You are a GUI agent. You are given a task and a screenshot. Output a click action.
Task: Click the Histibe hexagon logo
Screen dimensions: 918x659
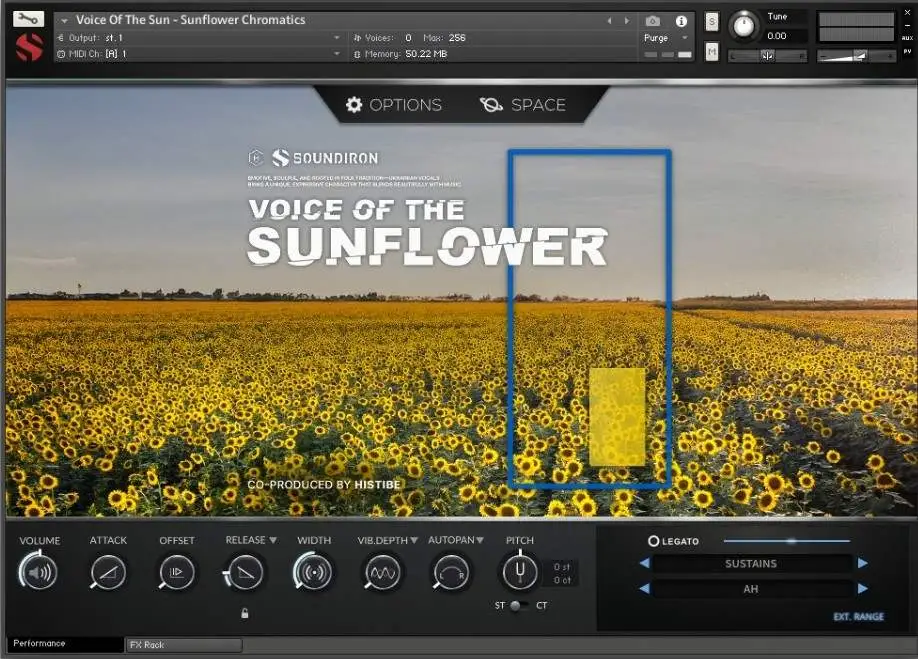tap(255, 157)
